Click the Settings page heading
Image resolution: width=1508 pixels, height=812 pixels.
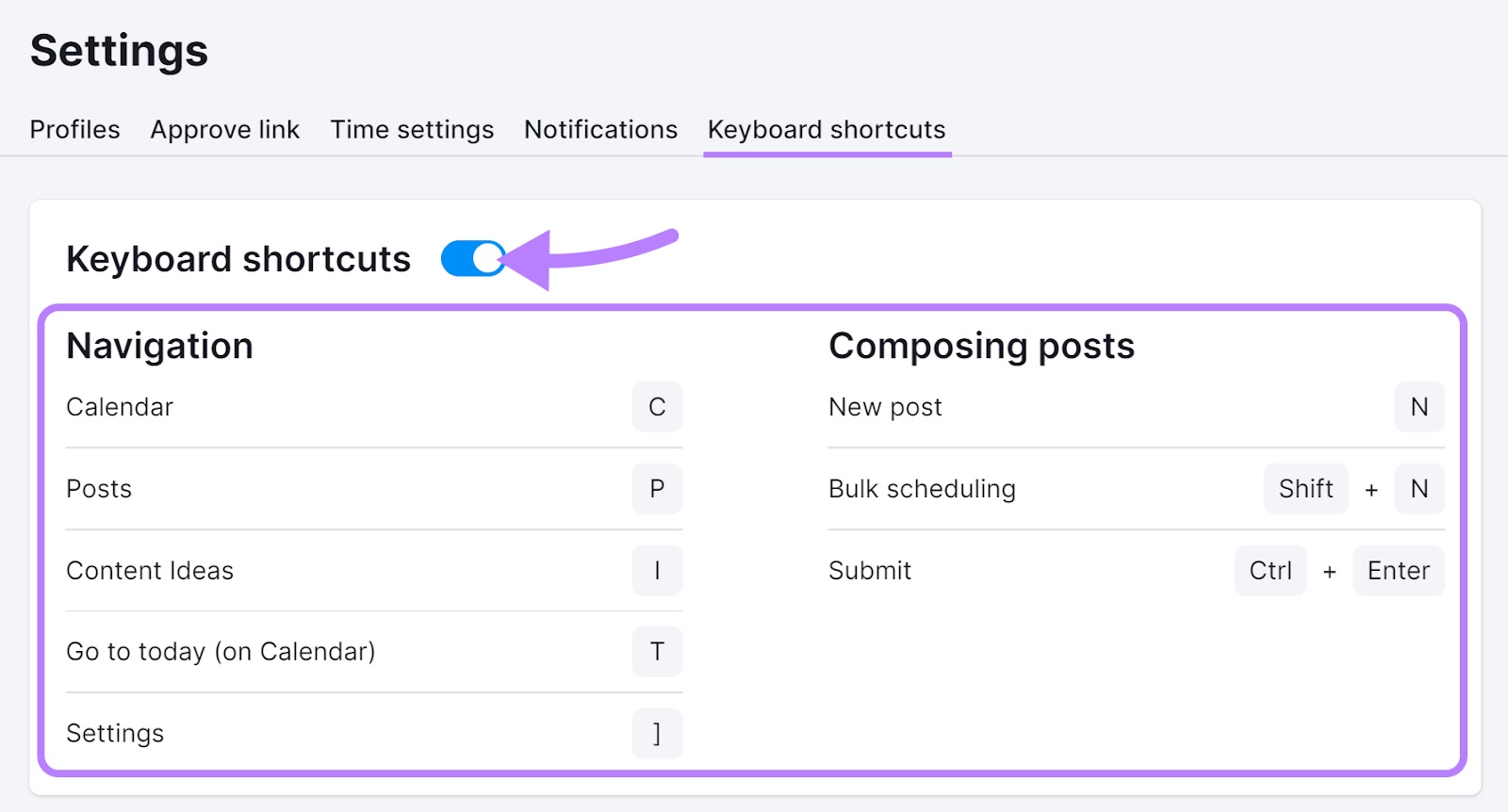tap(118, 51)
